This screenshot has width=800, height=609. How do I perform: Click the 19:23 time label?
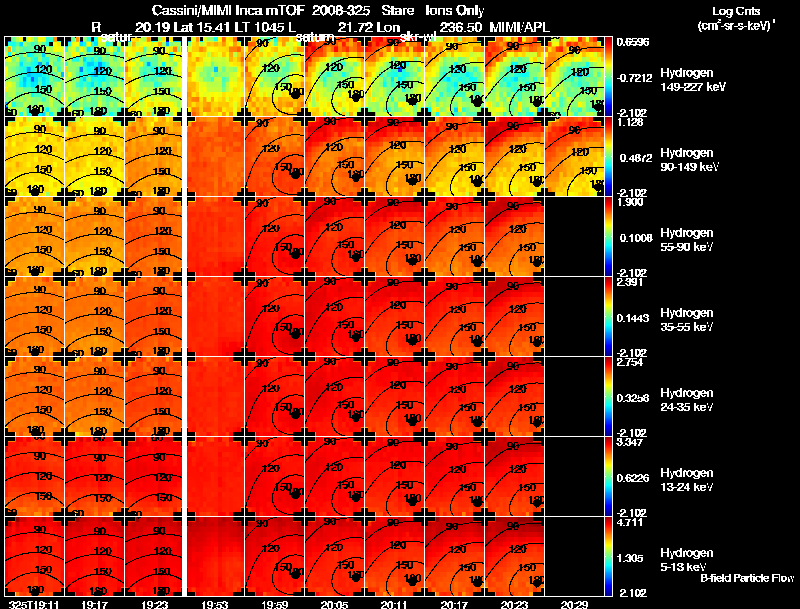[155, 604]
